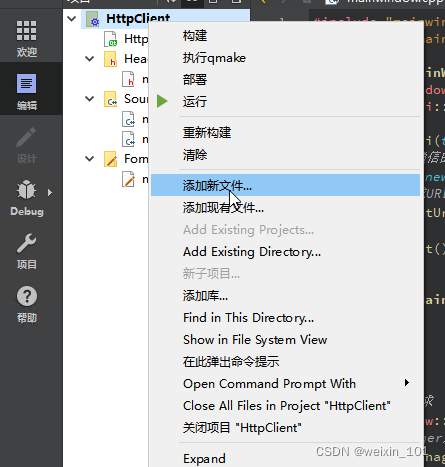Click the Headers folder icon
This screenshot has width=445, height=467.
click(x=110, y=59)
